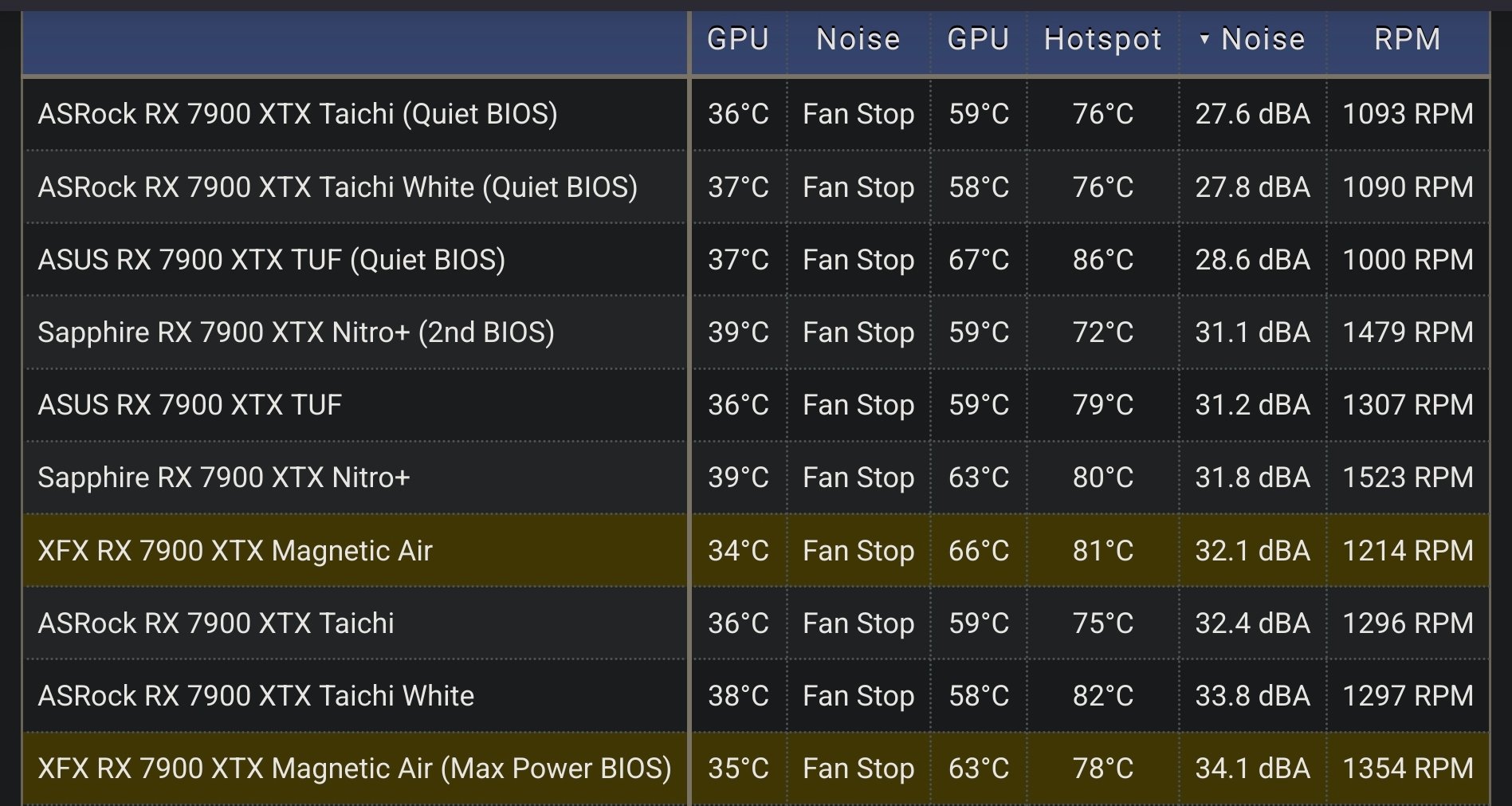Screen dimensions: 1512x806
Task: Click ASRock RX 7900 XTX Taichi White row
Action: tap(255, 696)
